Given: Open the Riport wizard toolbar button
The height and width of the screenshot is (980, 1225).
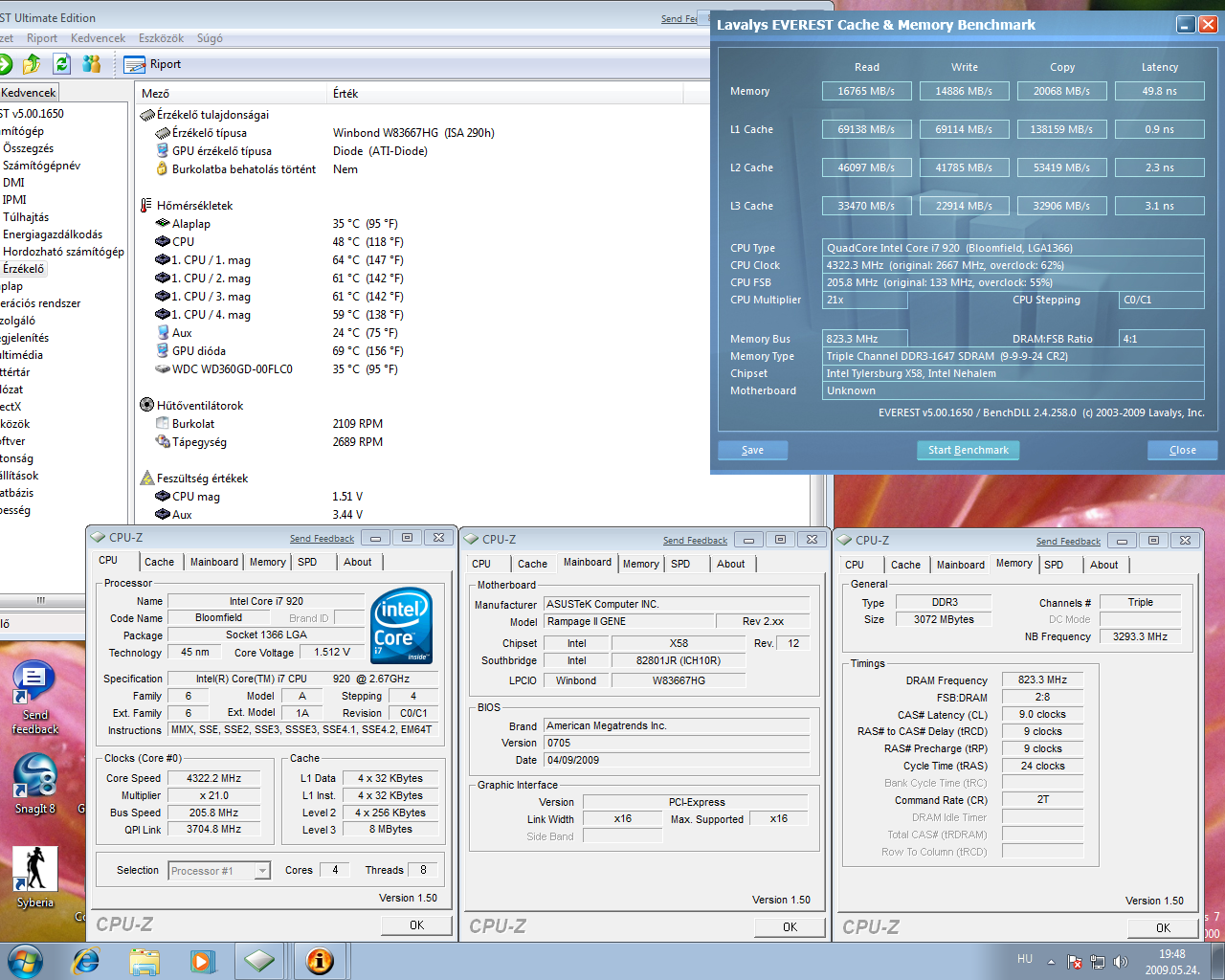Looking at the screenshot, I should pos(153,64).
